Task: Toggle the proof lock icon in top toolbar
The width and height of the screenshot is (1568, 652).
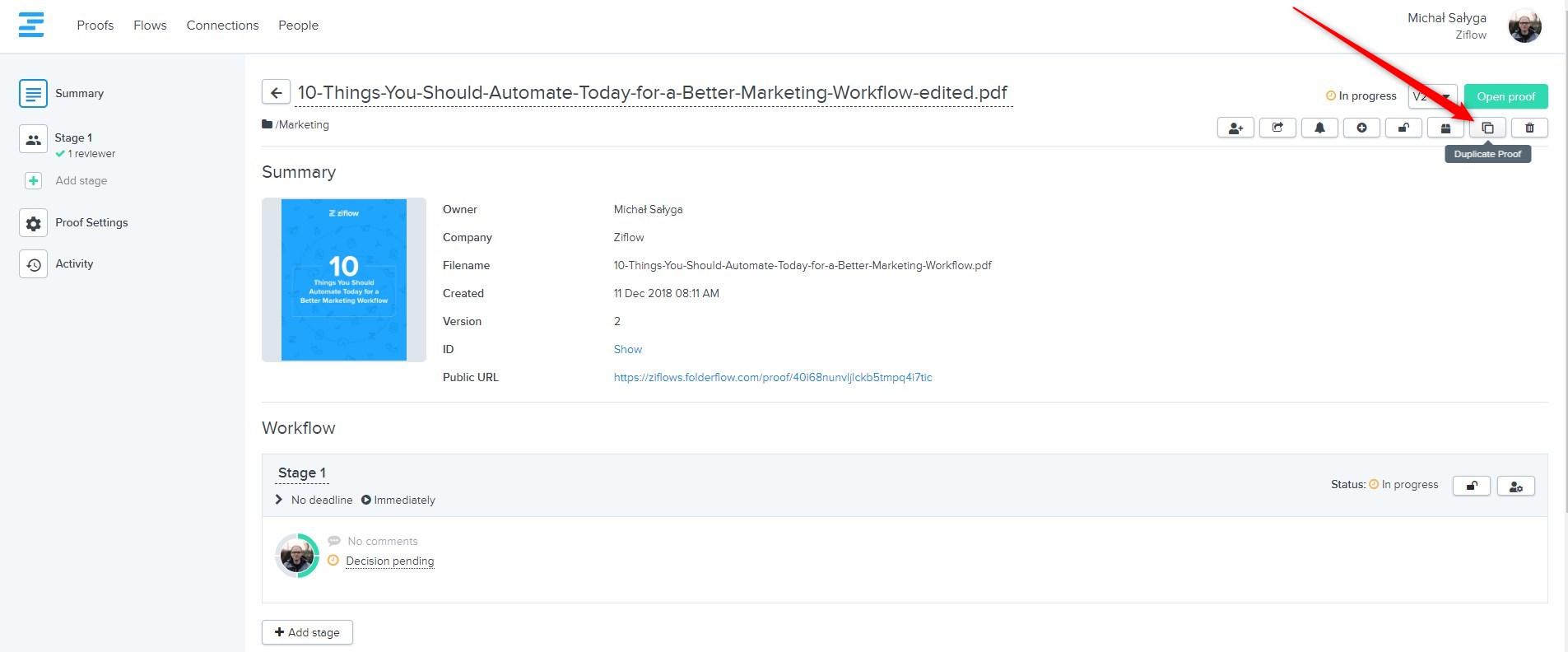Action: click(x=1403, y=128)
